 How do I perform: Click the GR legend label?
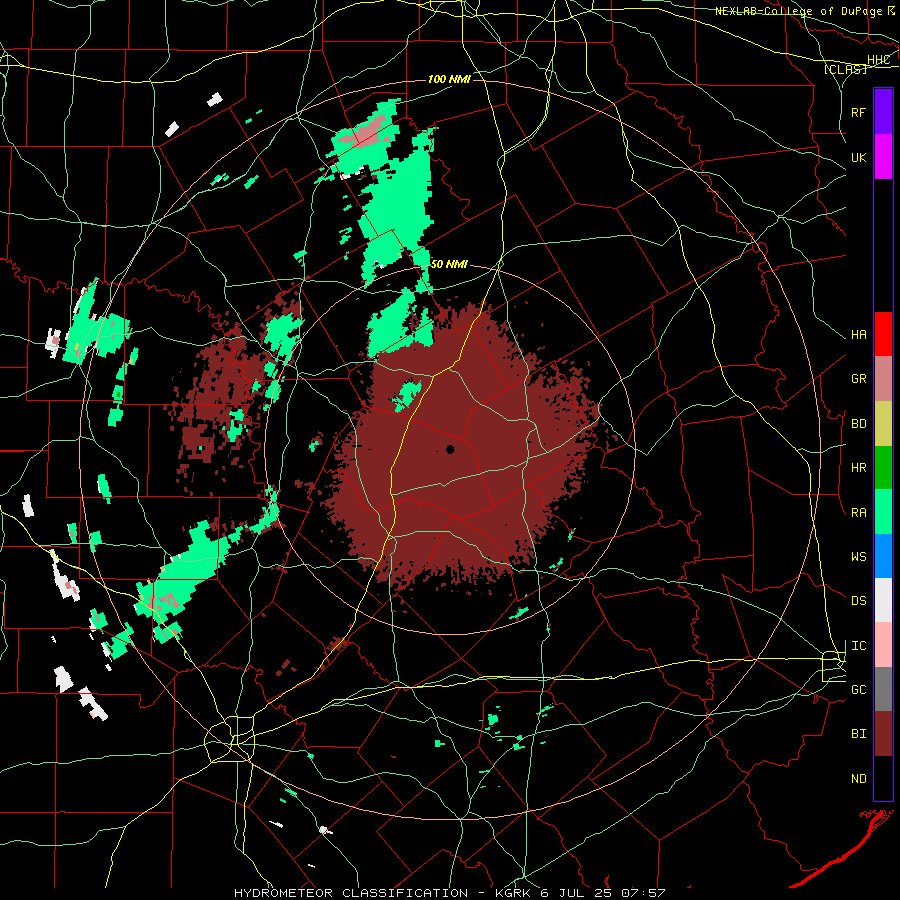click(858, 379)
